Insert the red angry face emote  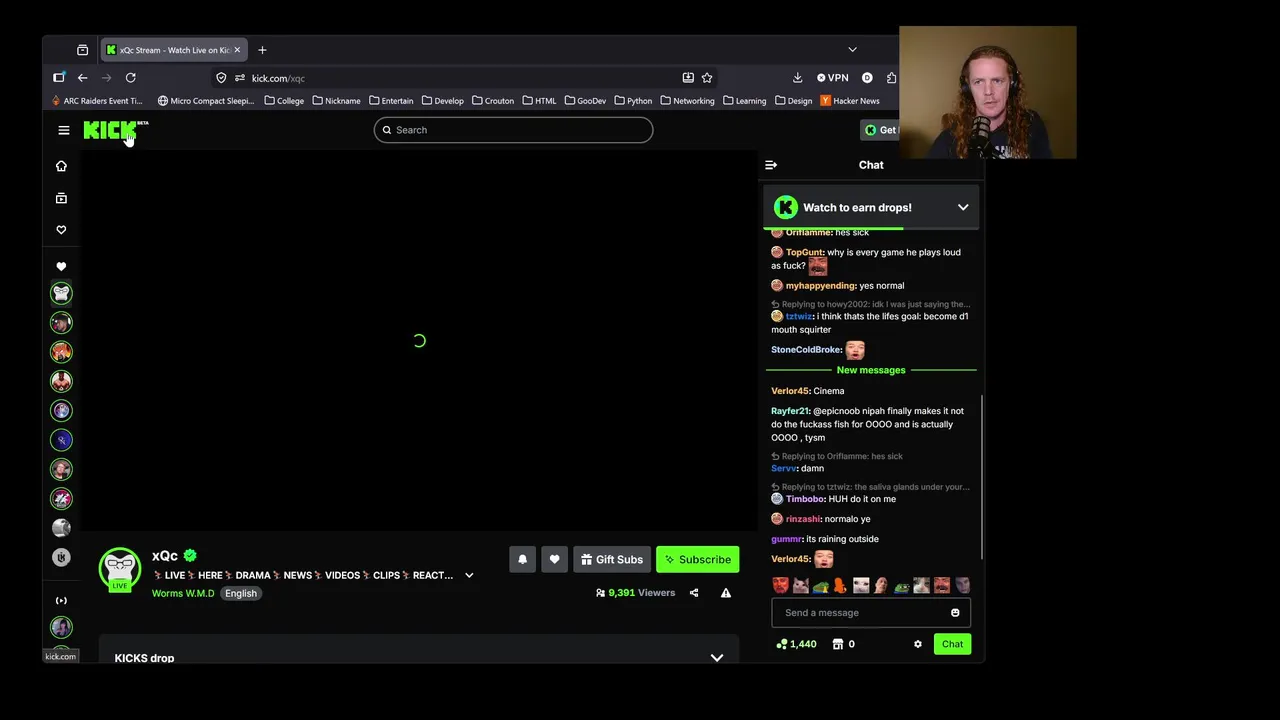780,586
